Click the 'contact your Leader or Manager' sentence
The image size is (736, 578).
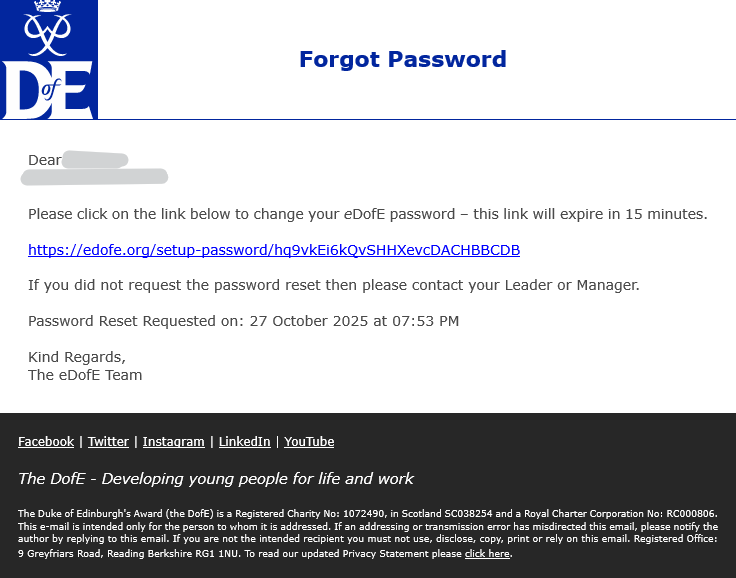(x=333, y=285)
